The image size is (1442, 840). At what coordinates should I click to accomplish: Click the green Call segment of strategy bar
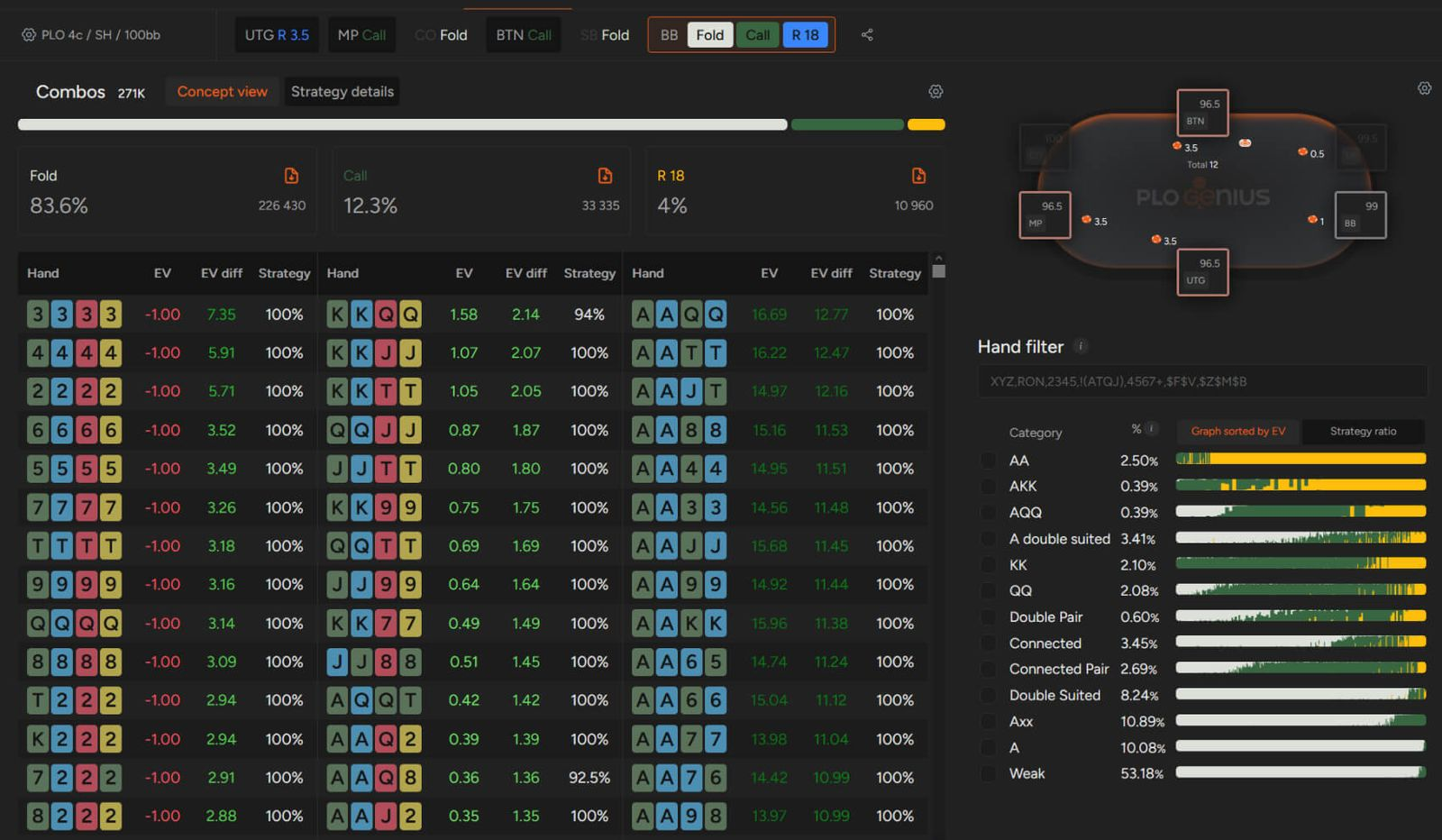coord(847,125)
